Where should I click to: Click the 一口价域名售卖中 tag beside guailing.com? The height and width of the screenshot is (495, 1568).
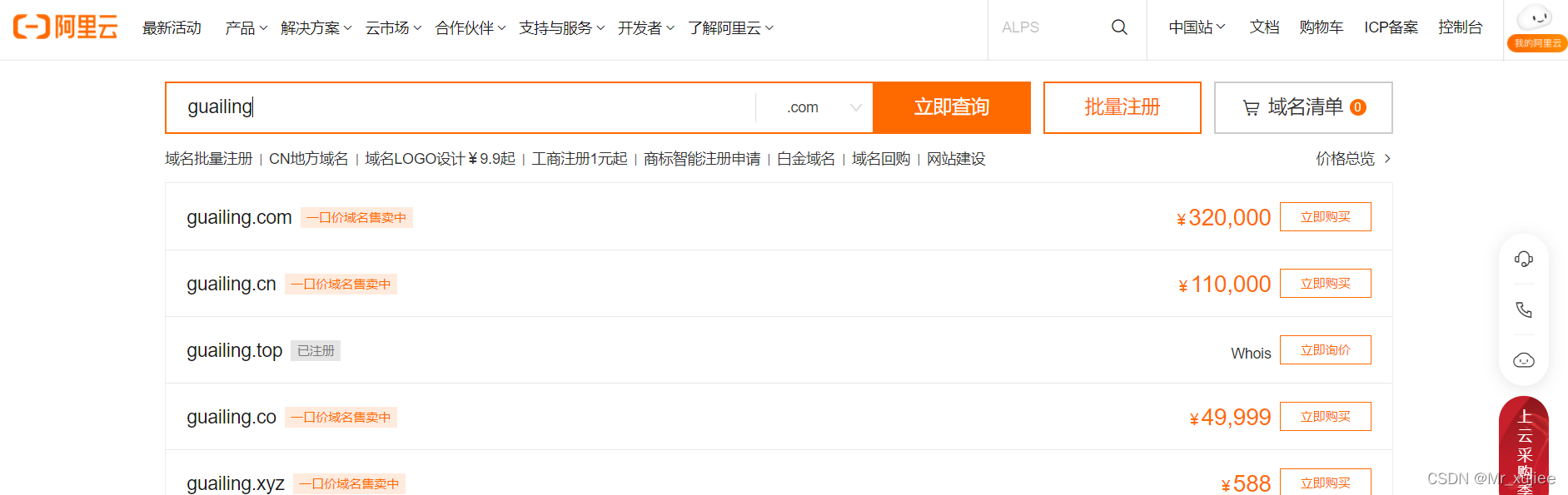click(x=356, y=218)
